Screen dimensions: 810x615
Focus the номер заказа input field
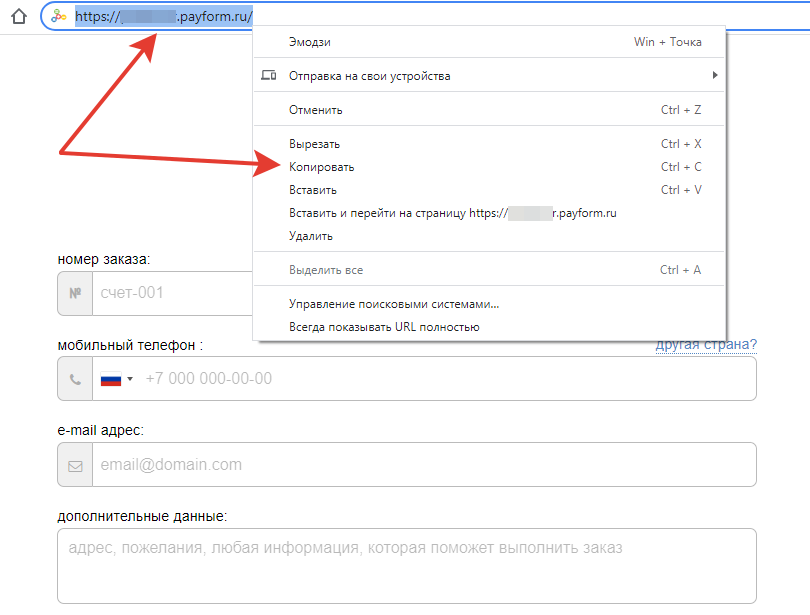(173, 293)
